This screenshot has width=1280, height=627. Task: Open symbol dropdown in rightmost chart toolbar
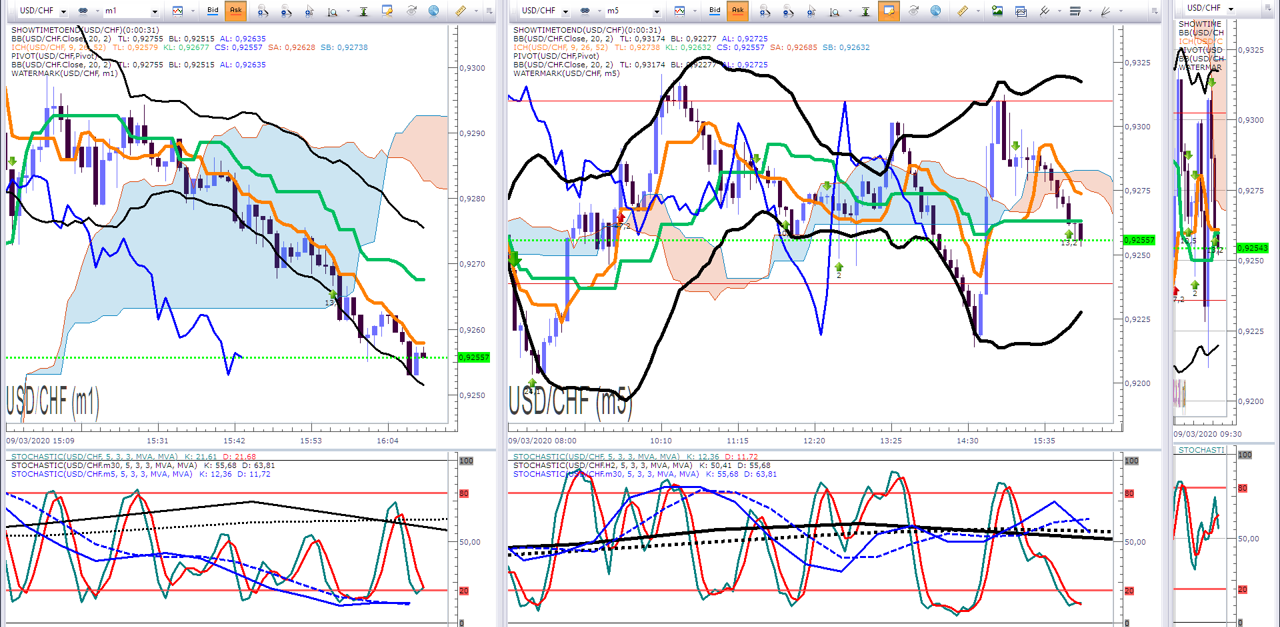(x=1231, y=8)
